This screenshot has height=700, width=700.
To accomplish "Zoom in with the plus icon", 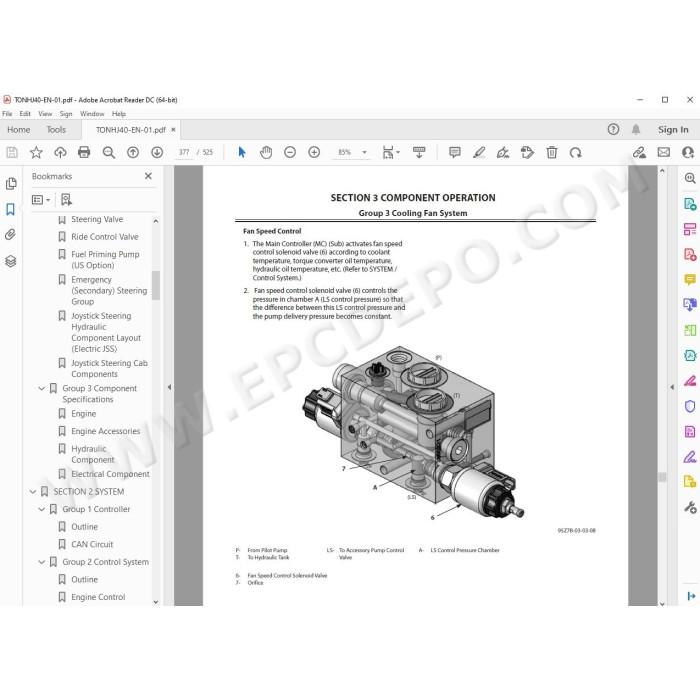I will pos(314,153).
